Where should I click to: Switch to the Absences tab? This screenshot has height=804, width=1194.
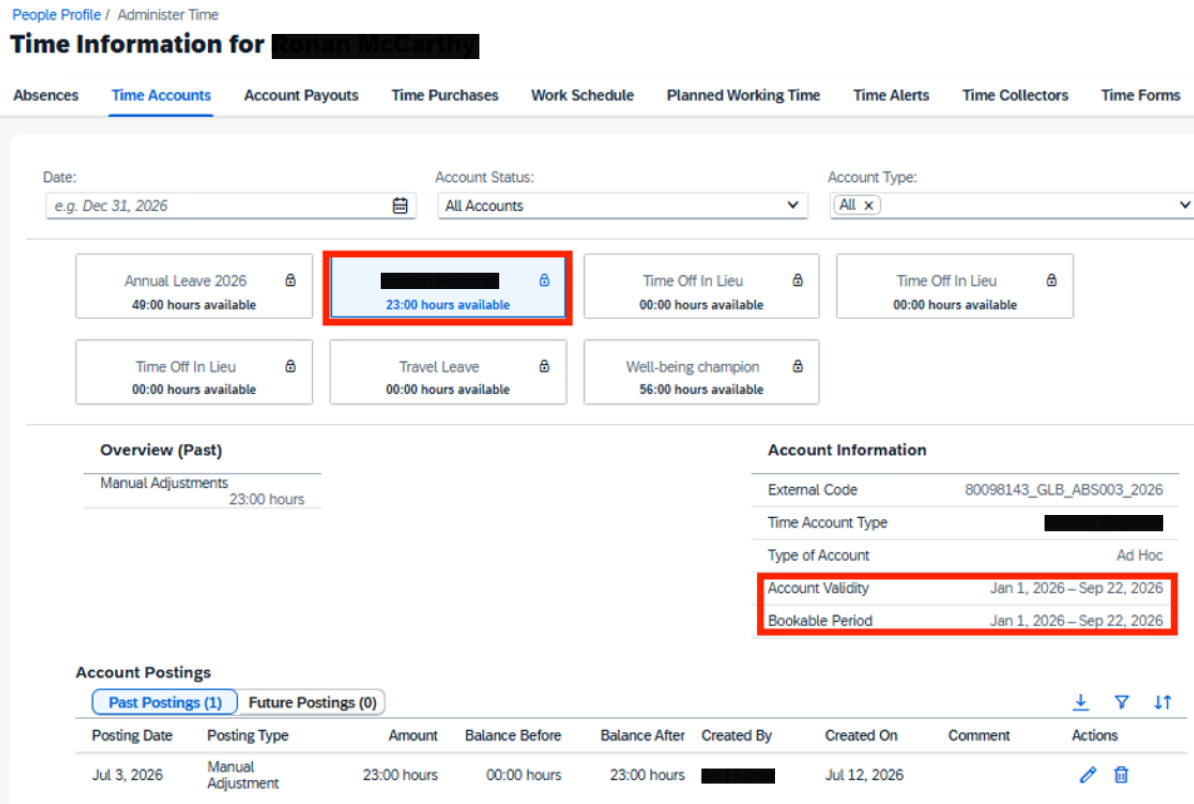tap(46, 95)
